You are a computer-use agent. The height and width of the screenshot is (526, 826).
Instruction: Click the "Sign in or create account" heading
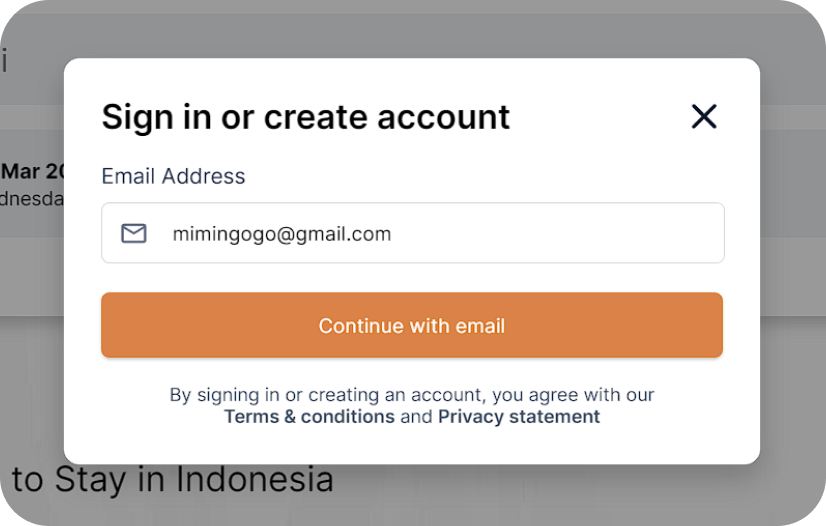click(305, 117)
